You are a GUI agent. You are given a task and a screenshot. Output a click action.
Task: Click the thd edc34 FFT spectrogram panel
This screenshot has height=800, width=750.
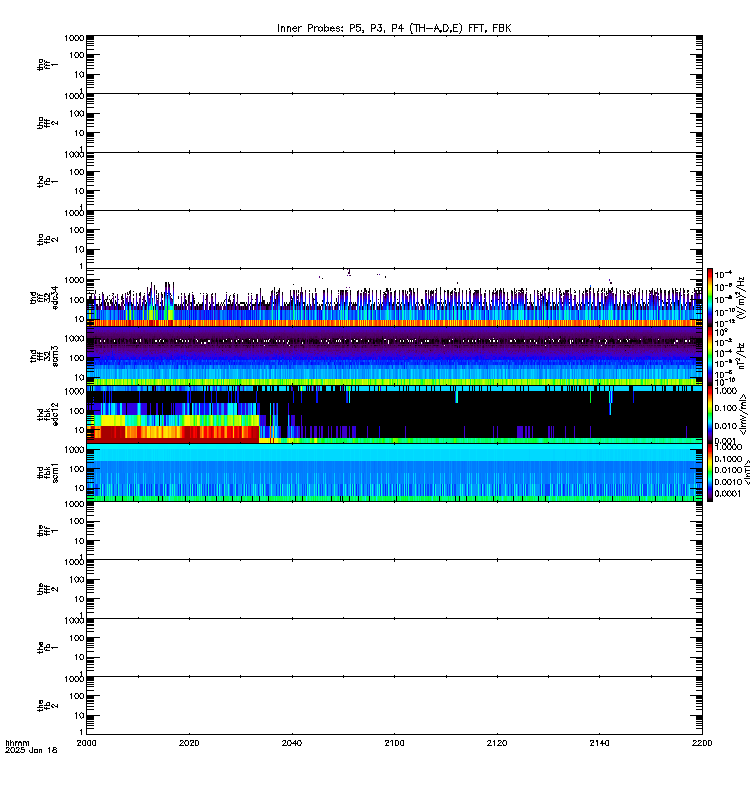394,297
